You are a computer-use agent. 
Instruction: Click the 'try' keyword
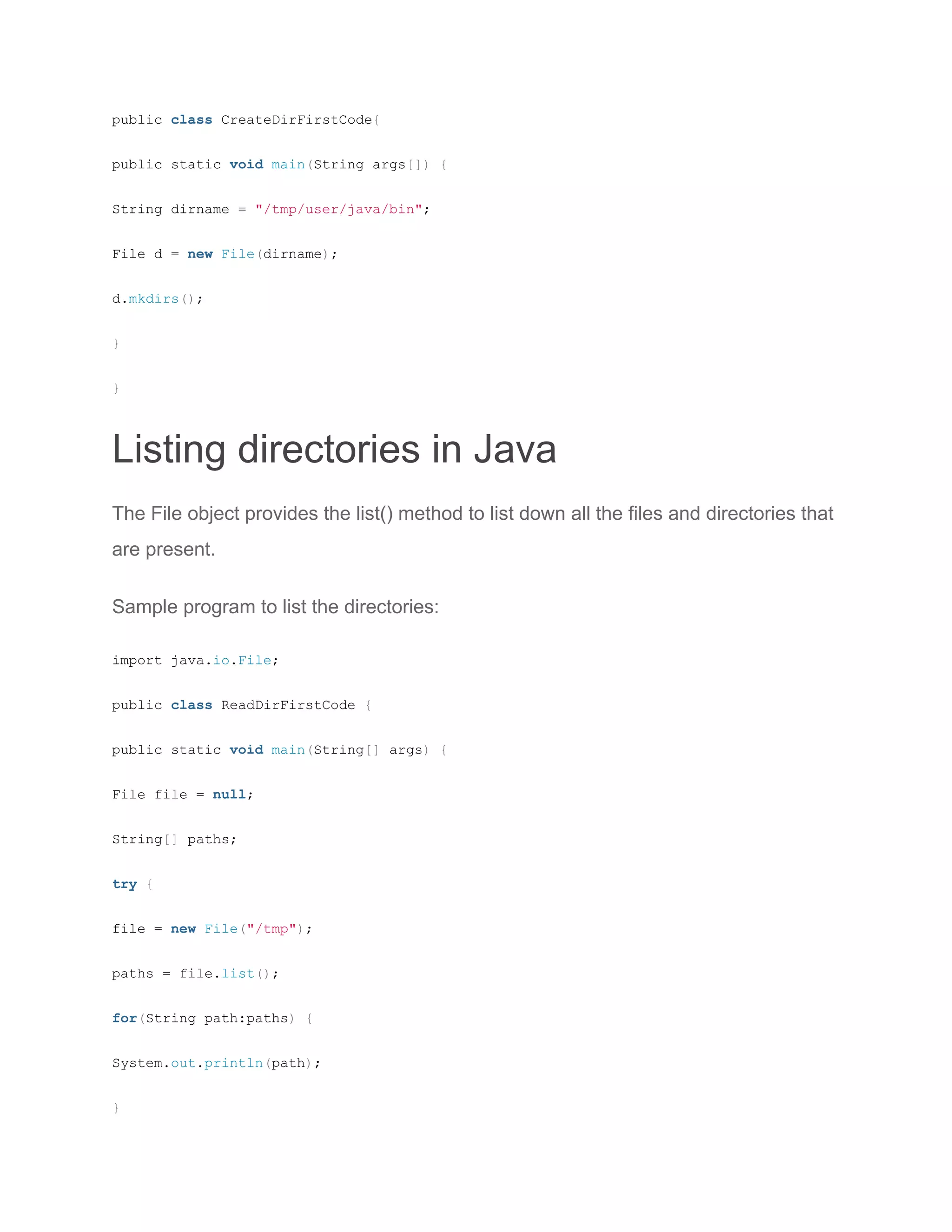point(125,884)
